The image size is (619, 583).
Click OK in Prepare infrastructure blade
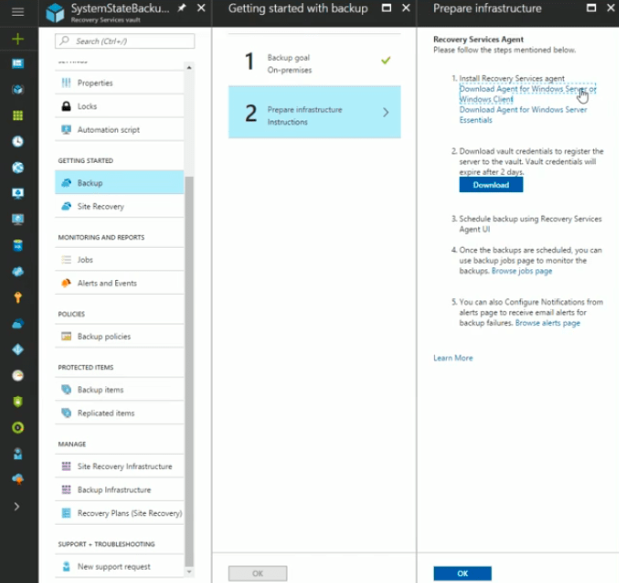462,573
